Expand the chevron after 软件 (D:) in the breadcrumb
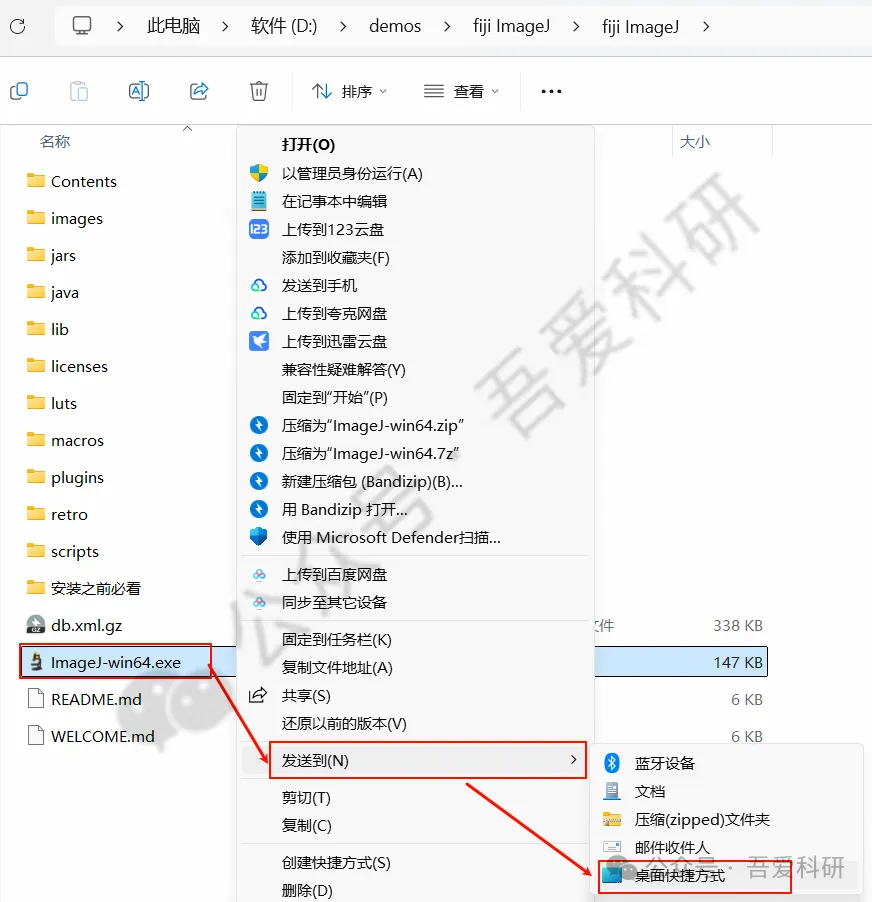The image size is (872, 902). (x=343, y=26)
